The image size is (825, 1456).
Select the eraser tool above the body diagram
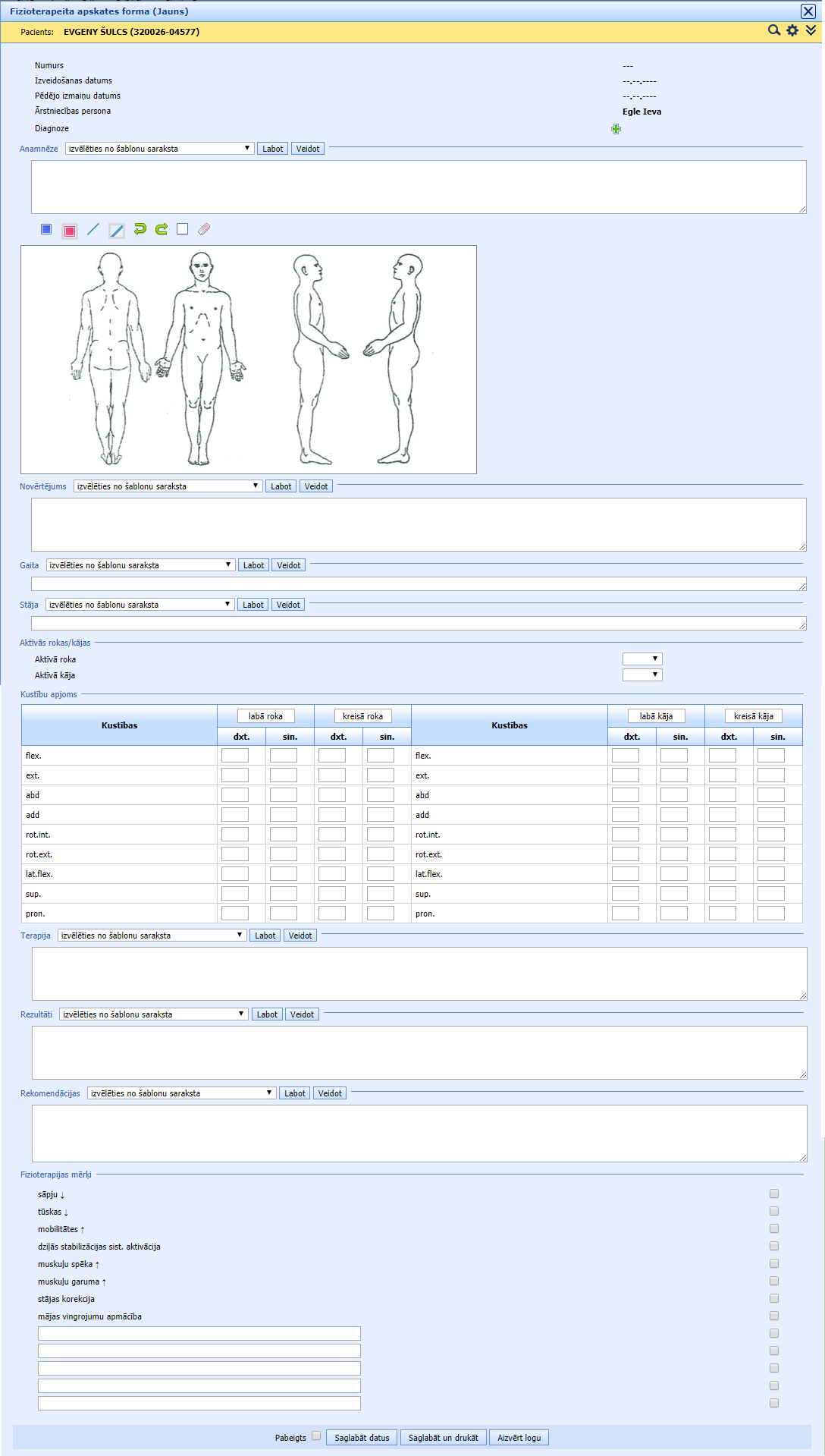[204, 229]
